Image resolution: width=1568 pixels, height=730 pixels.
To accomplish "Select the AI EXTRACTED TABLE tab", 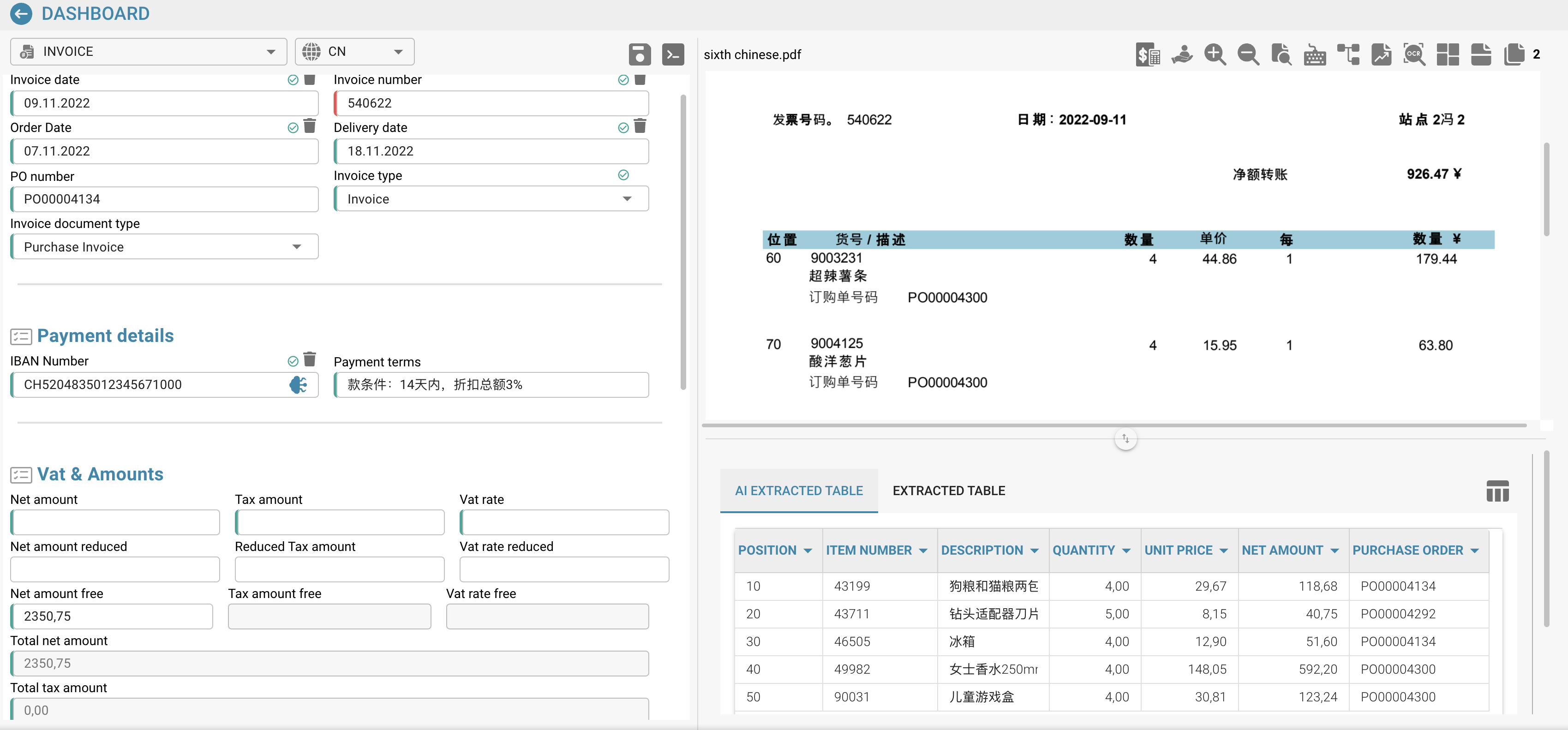I will [x=798, y=491].
